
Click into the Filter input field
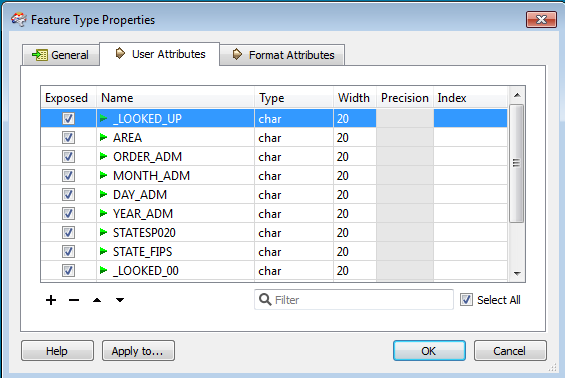362,299
